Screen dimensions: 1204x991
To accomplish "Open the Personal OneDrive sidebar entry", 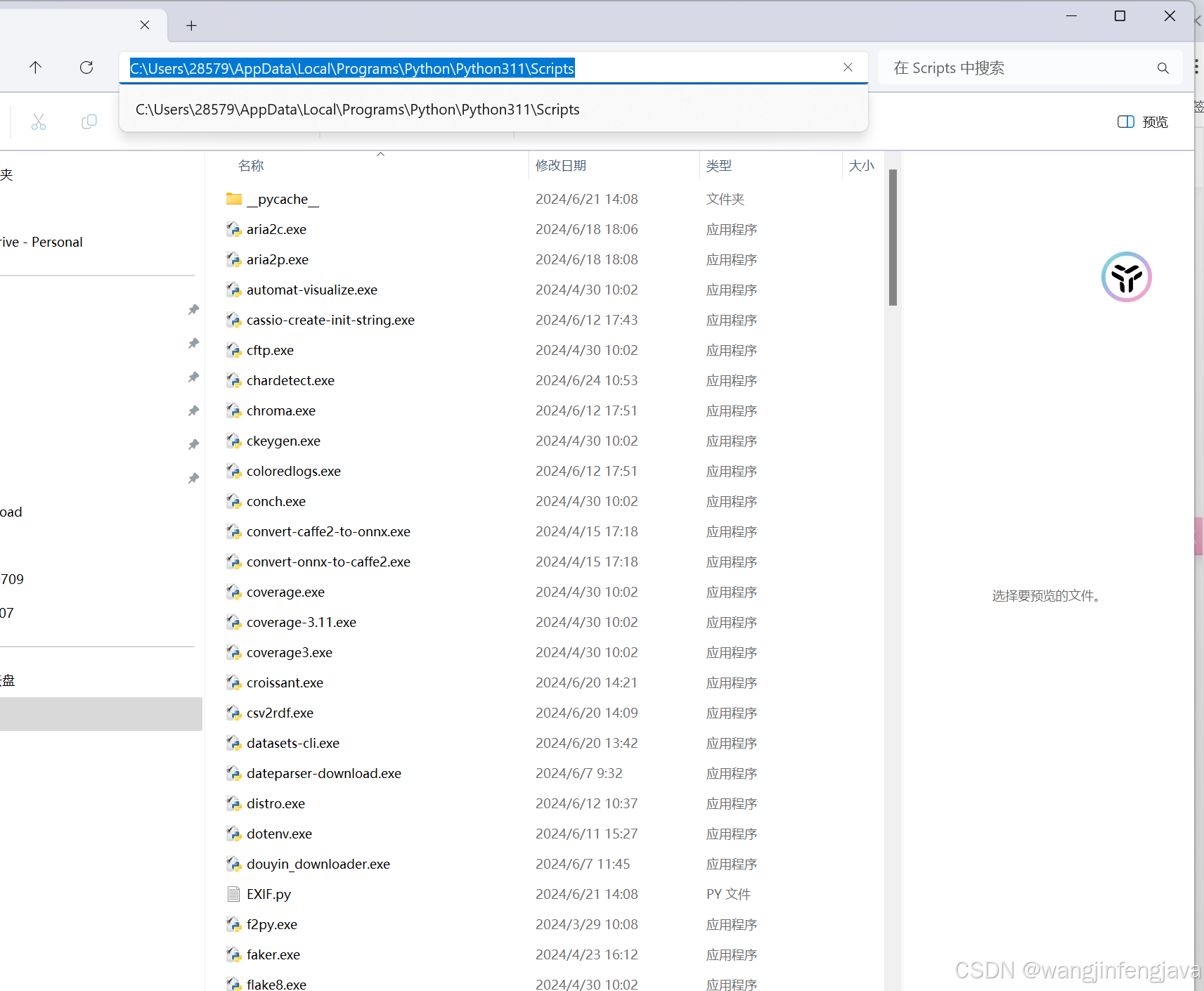I will click(x=42, y=242).
